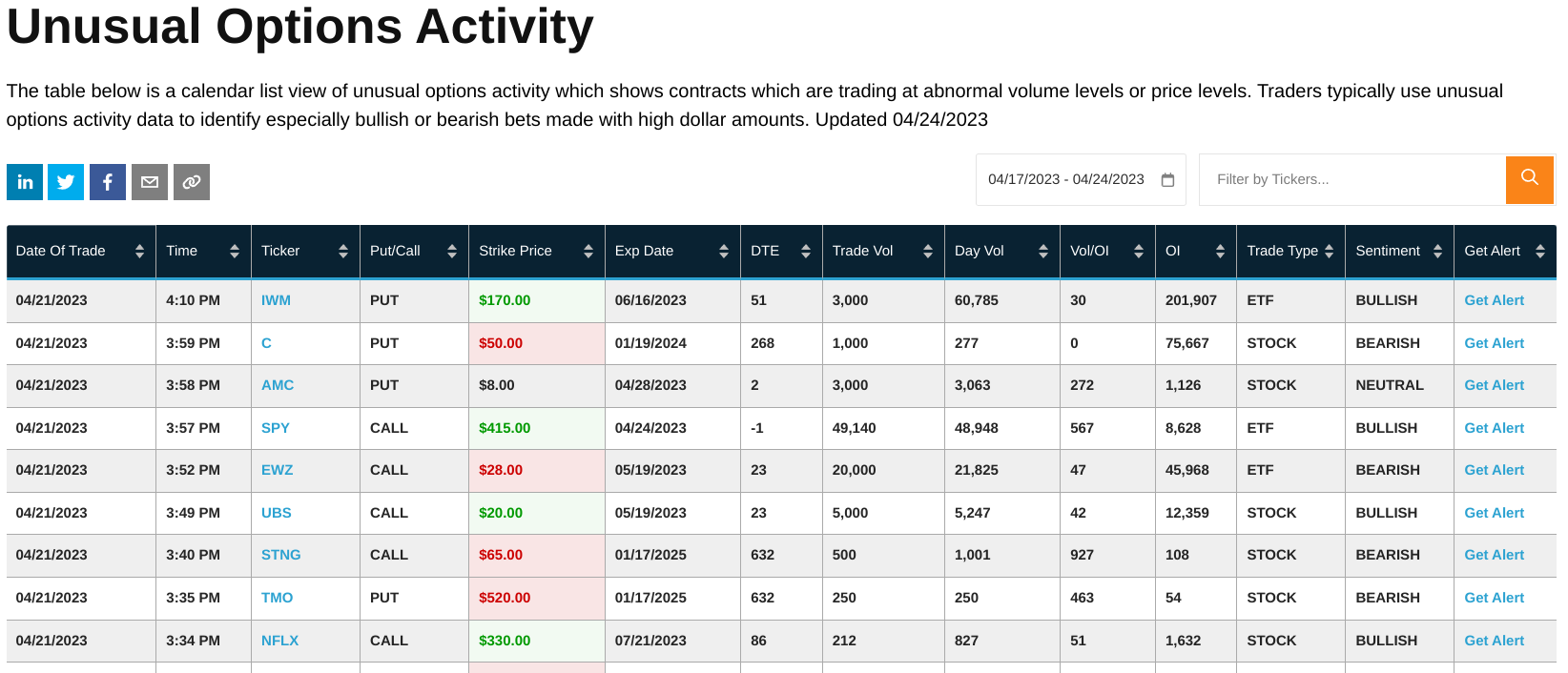This screenshot has width=1568, height=673.
Task: Click the orange search button
Action: coord(1530,178)
